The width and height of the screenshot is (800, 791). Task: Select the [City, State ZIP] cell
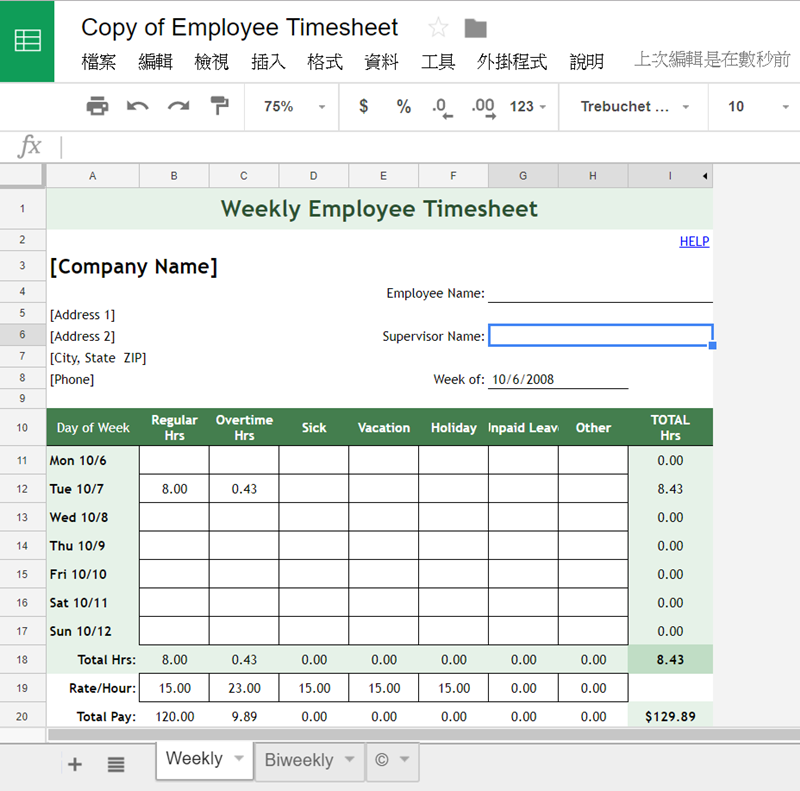click(98, 358)
